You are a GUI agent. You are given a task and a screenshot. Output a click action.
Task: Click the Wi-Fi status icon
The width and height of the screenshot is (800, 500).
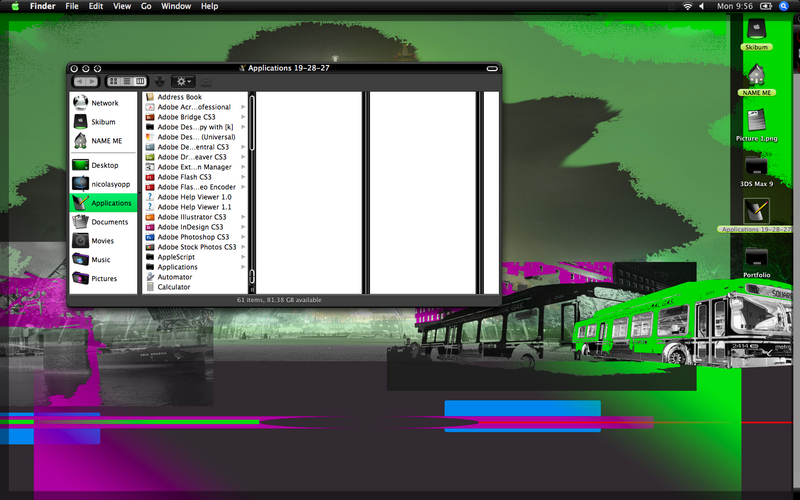(x=688, y=6)
